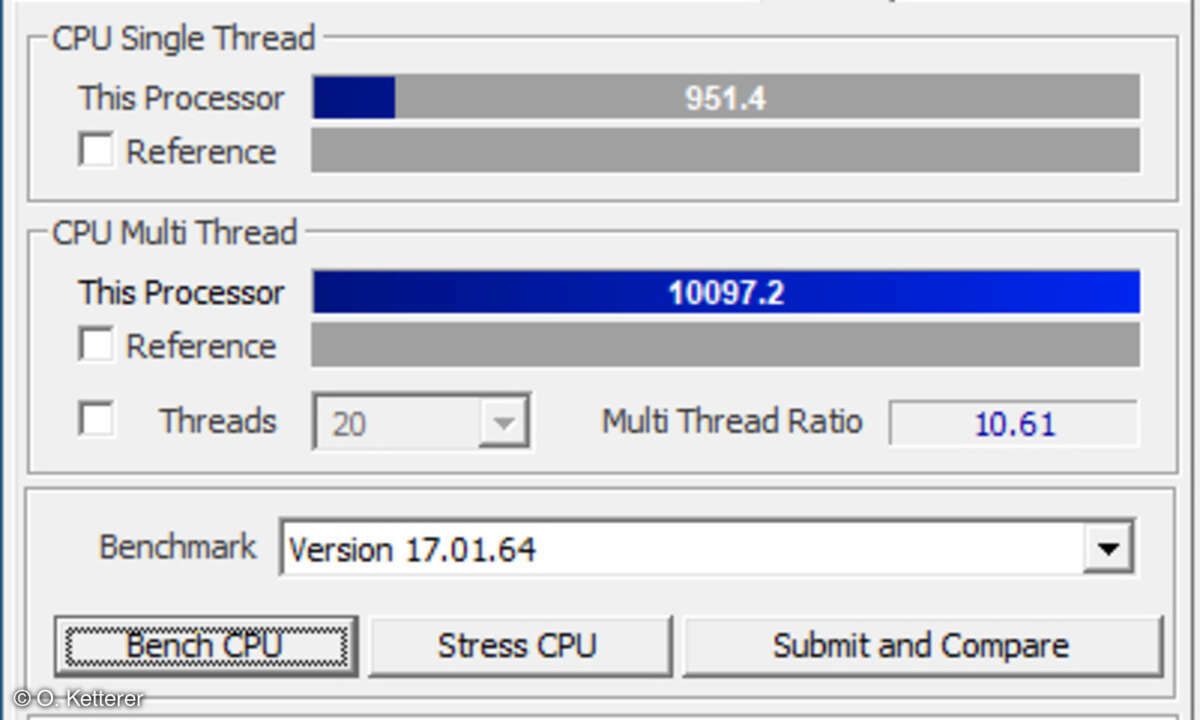
Task: Enable the Single Thread Reference checkbox
Action: click(x=96, y=151)
